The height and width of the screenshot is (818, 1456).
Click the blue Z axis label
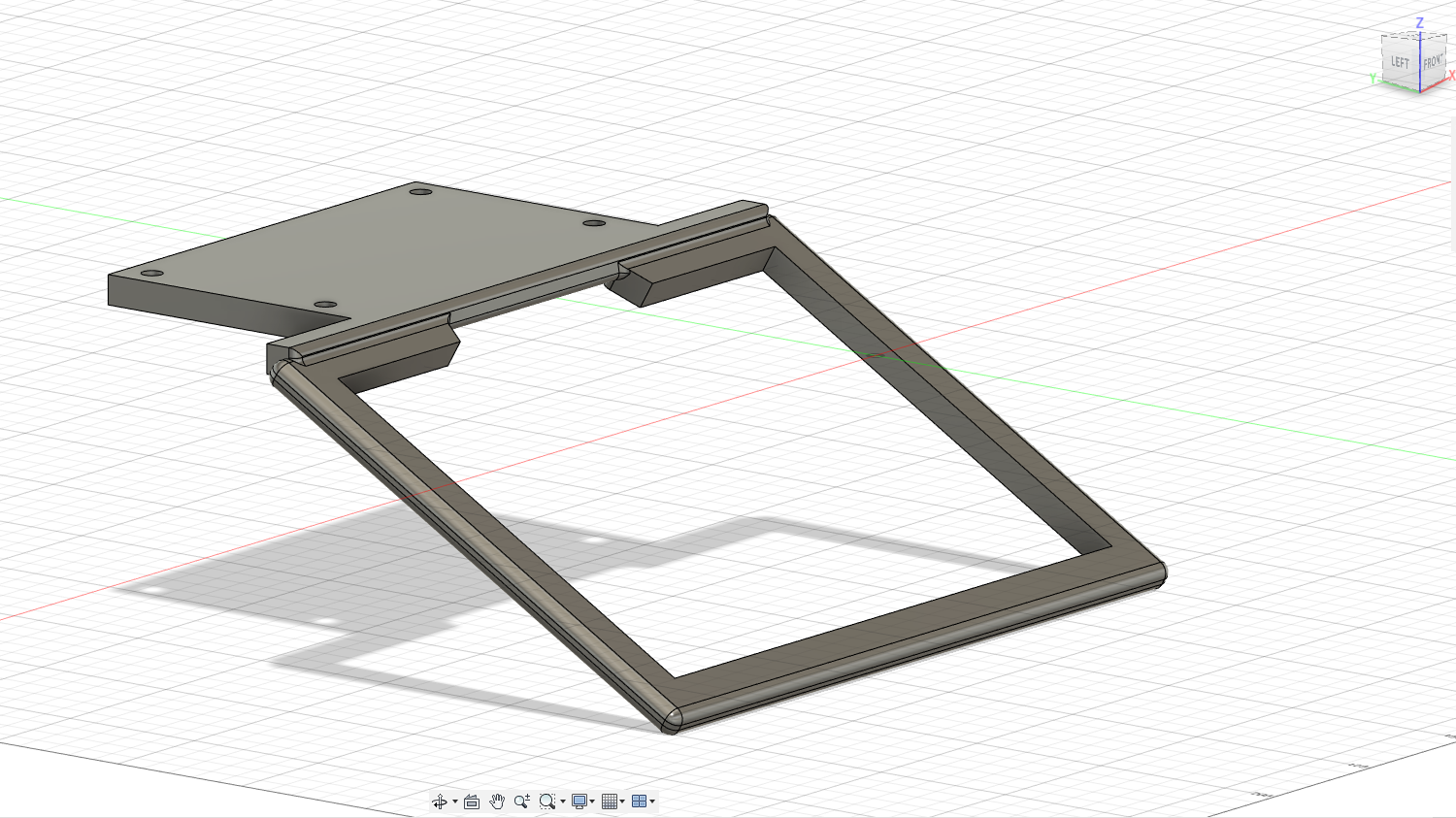(1419, 22)
